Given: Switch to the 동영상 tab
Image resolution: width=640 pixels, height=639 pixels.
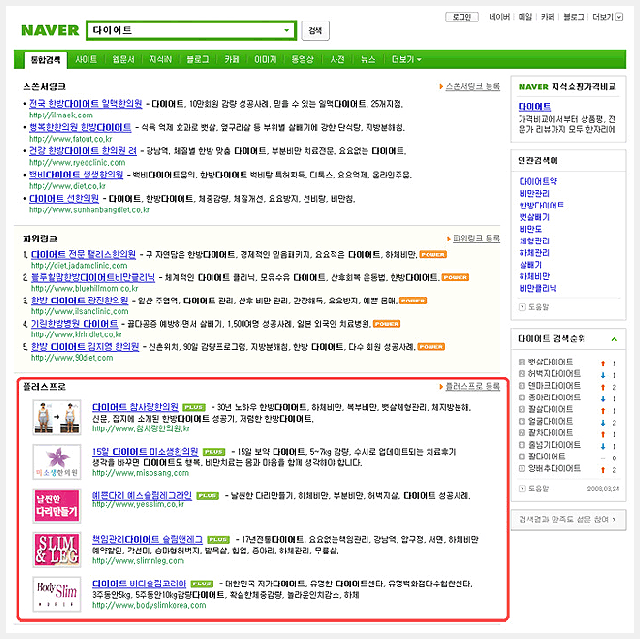Looking at the screenshot, I should [302, 60].
